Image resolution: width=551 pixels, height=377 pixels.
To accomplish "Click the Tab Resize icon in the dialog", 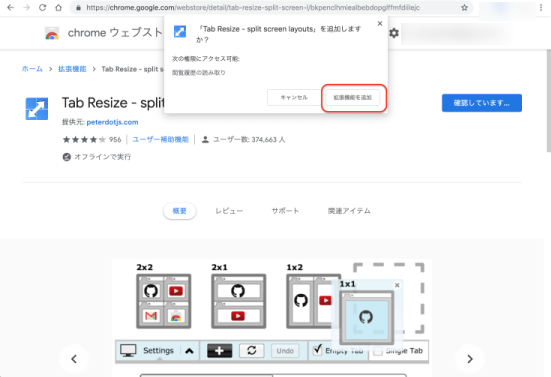I will 180,31.
